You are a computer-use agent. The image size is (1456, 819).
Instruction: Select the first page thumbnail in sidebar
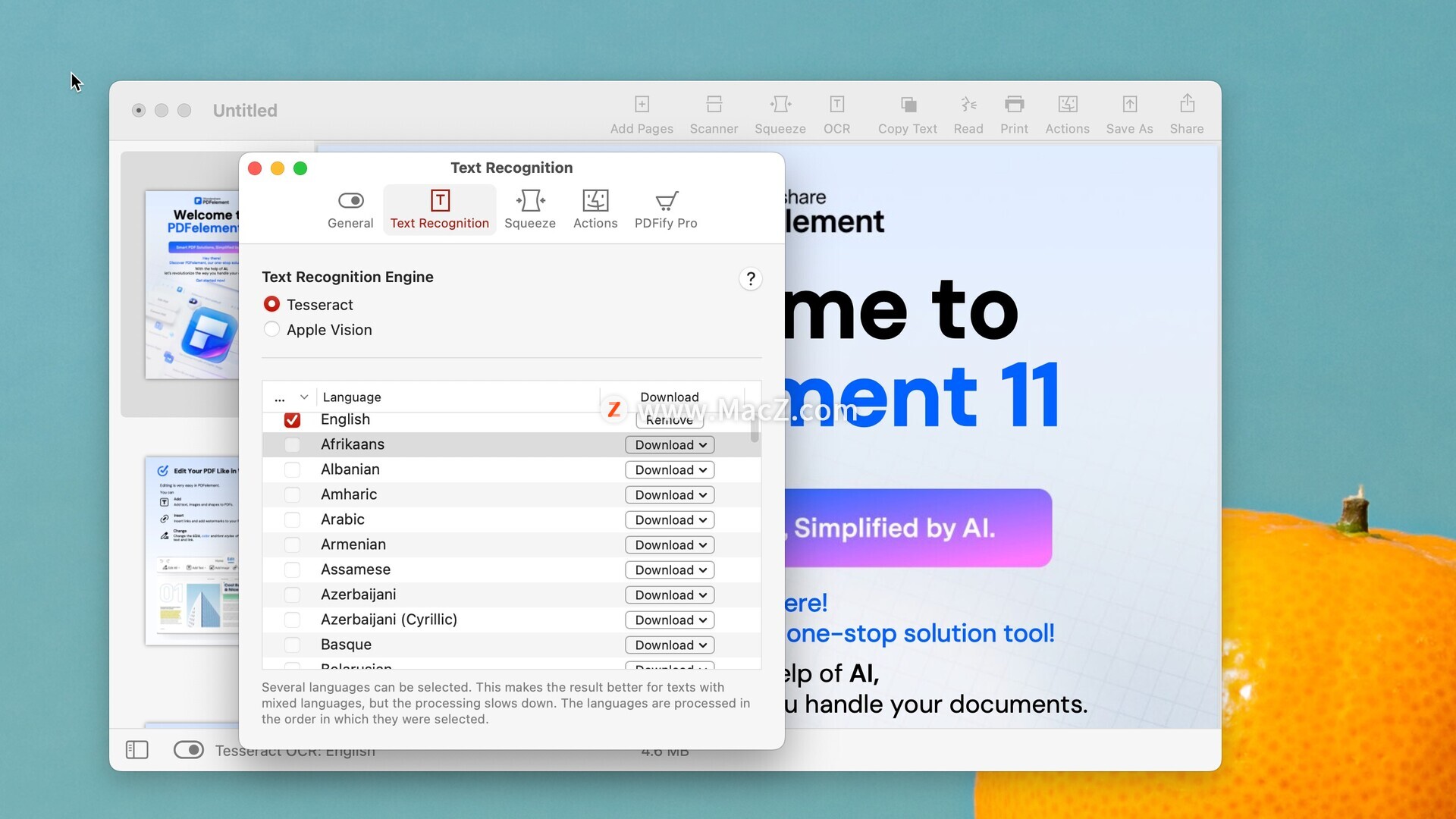point(192,284)
